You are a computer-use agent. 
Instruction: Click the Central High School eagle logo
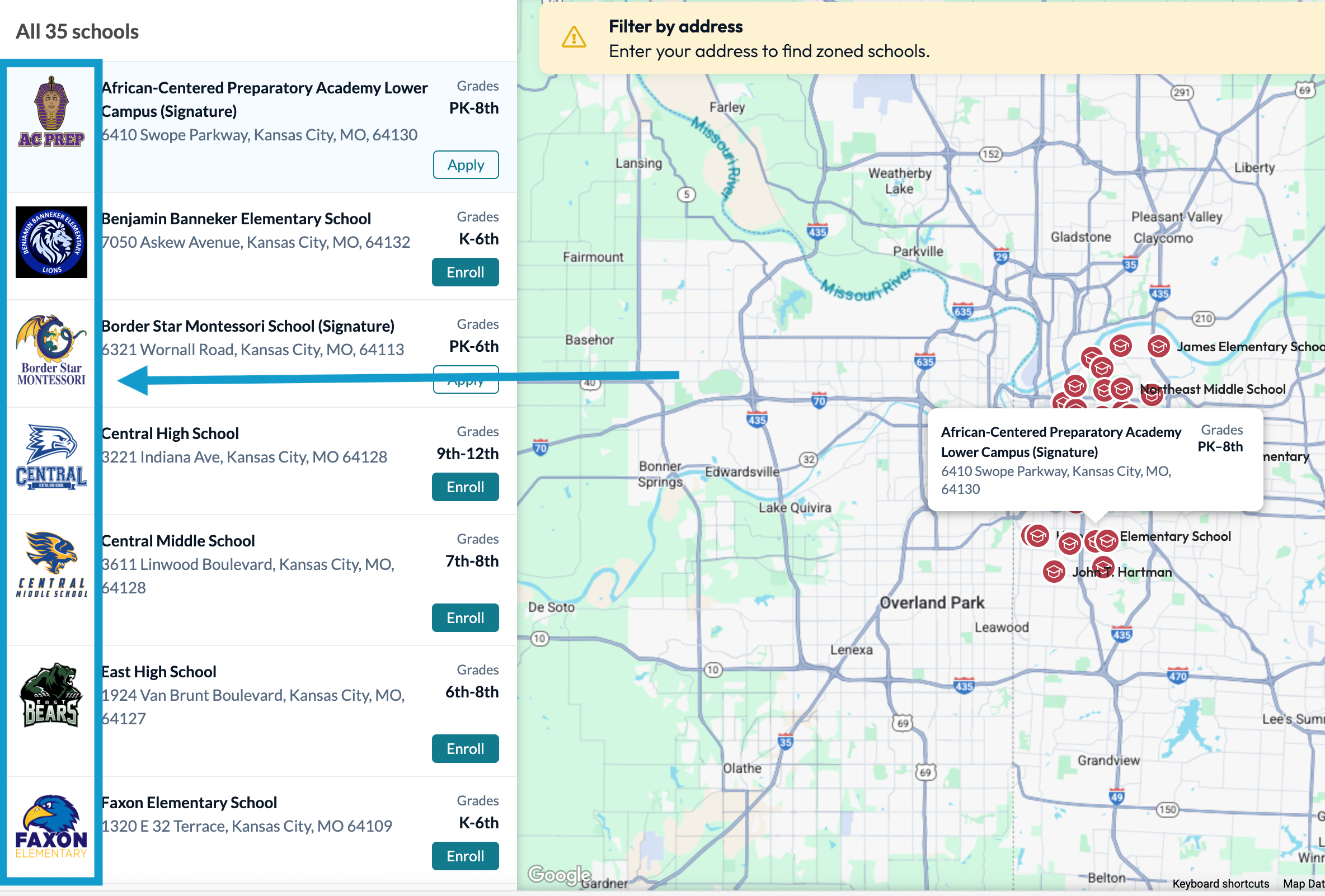point(51,457)
